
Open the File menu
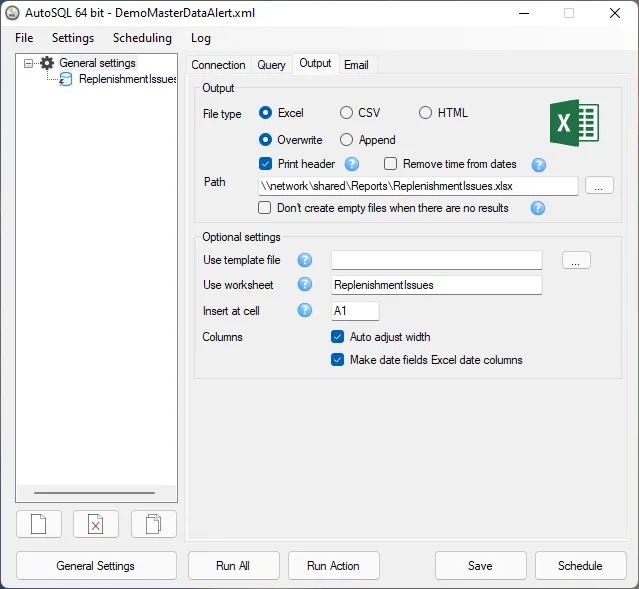(24, 38)
